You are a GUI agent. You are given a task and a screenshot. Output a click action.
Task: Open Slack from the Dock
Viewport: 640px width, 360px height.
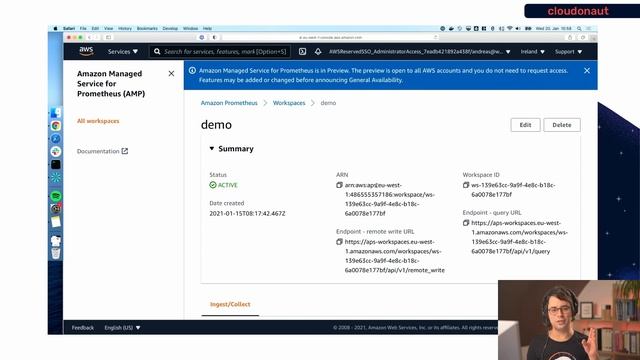[56, 151]
